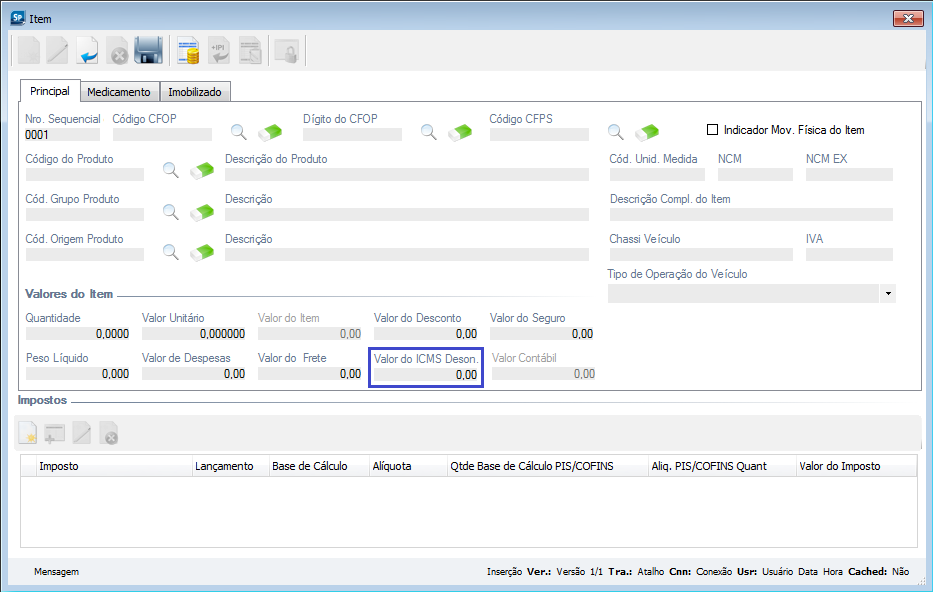Click the gold coins document toolbar icon
The image size is (933, 592).
pyautogui.click(x=188, y=50)
